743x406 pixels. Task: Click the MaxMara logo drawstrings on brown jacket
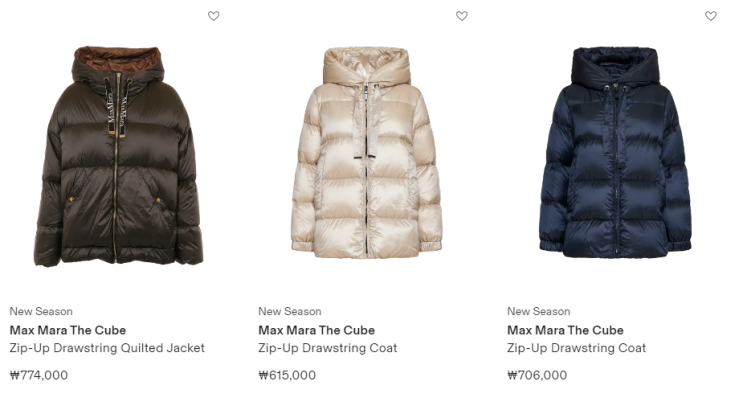tap(118, 112)
